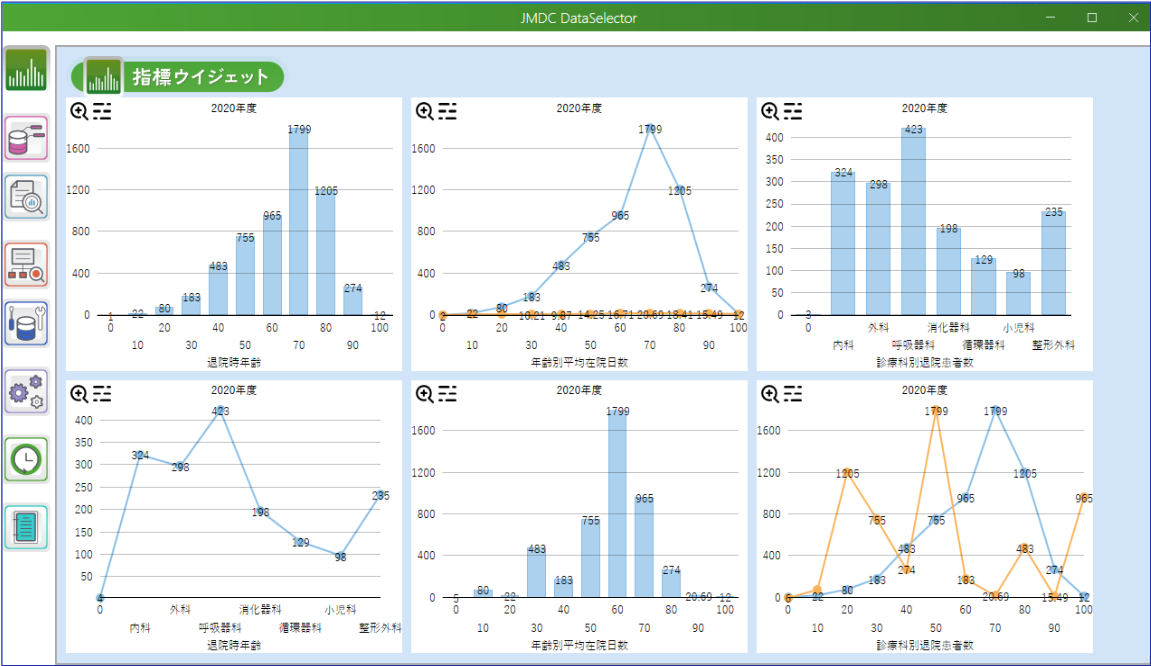
Task: Toggle legend list on top-left 退院時年齢 bar chart
Action: 102,111
